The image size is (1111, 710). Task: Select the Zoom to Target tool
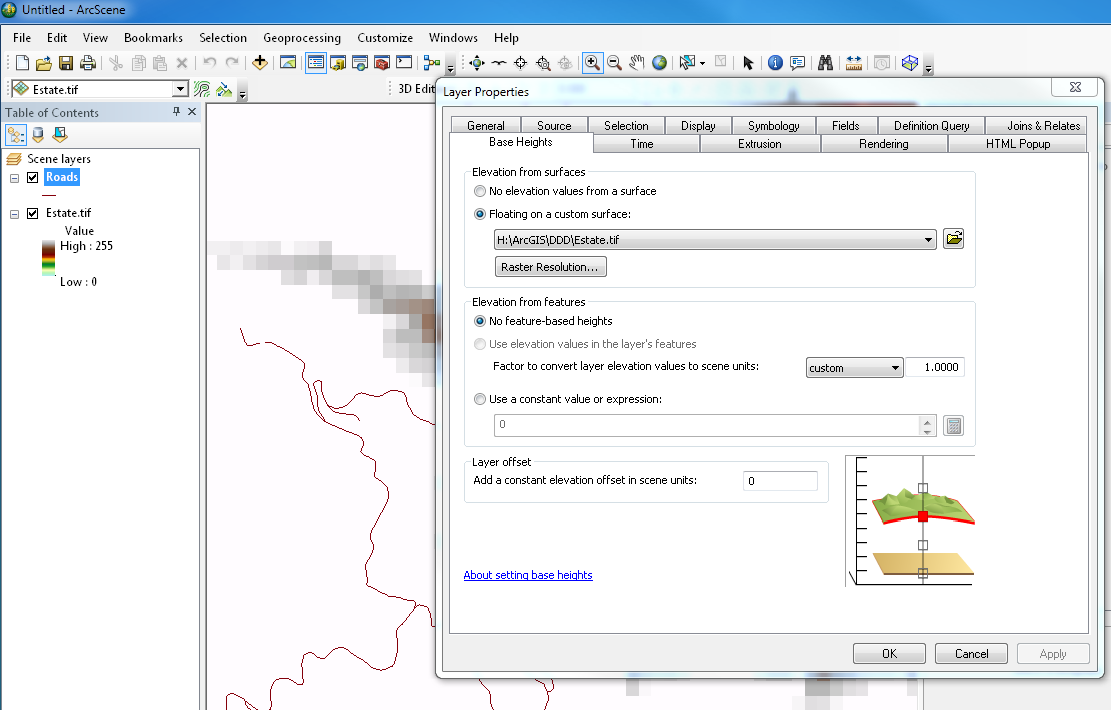(x=543, y=63)
